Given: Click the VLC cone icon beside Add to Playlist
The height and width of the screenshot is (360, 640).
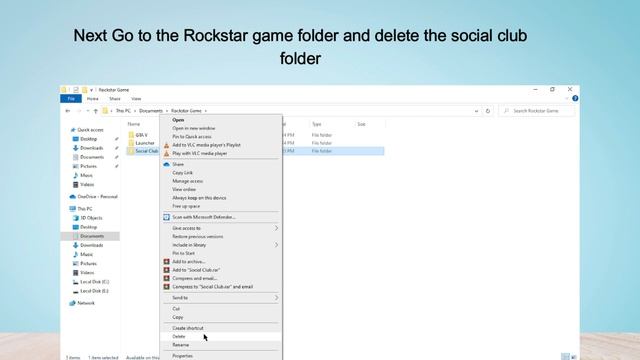Looking at the screenshot, I should [x=167, y=145].
